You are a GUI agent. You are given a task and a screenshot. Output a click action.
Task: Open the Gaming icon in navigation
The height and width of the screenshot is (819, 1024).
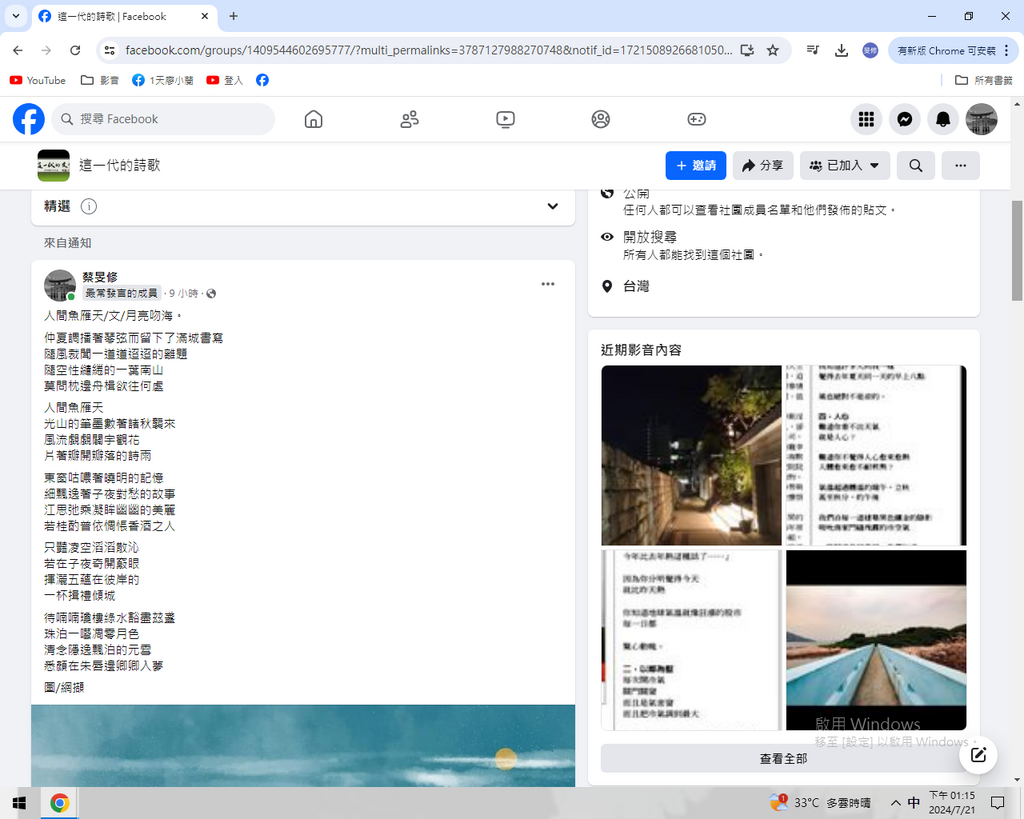[696, 119]
